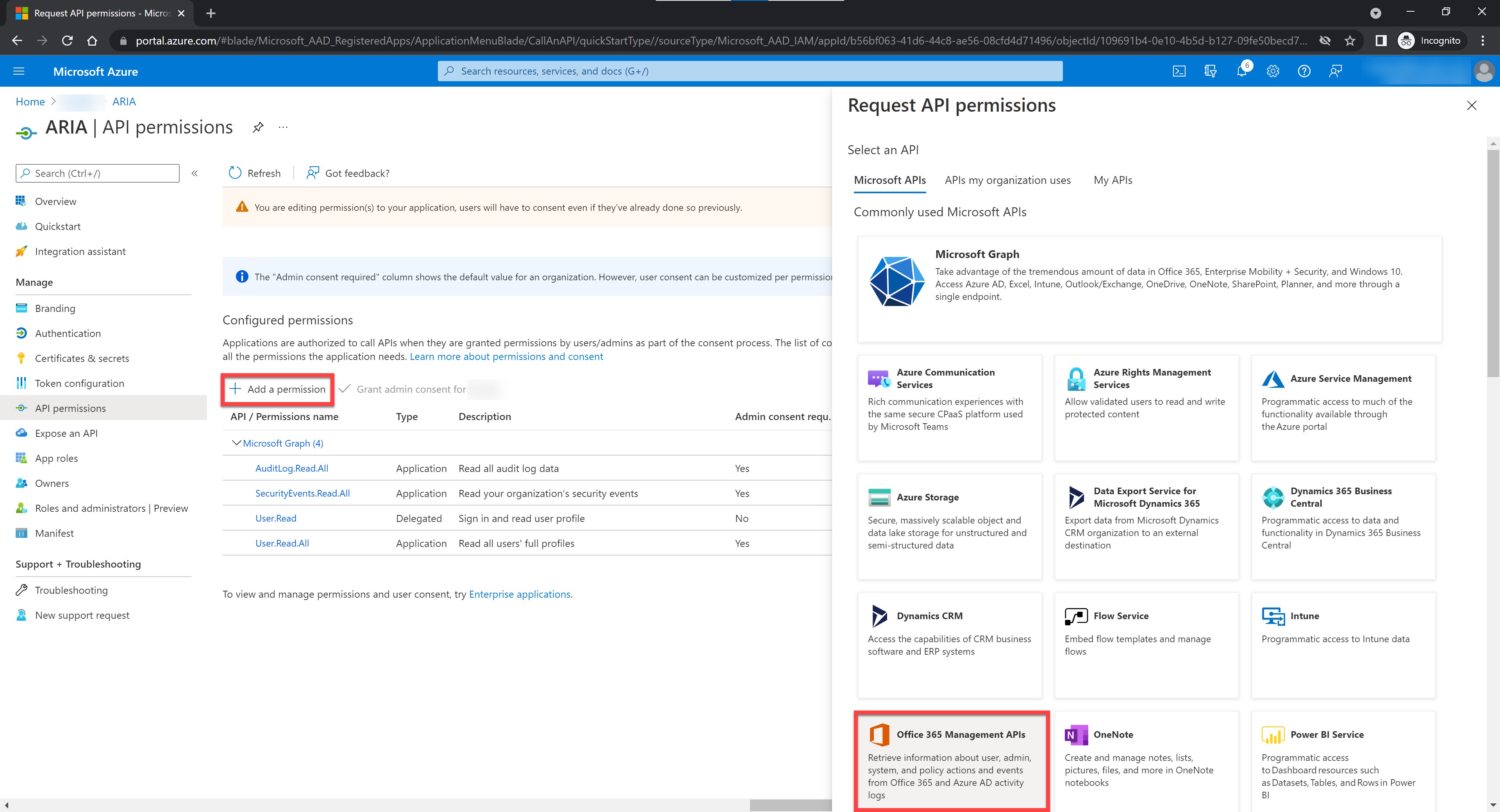
Task: Open the notifications bell icon
Action: coord(1241,71)
